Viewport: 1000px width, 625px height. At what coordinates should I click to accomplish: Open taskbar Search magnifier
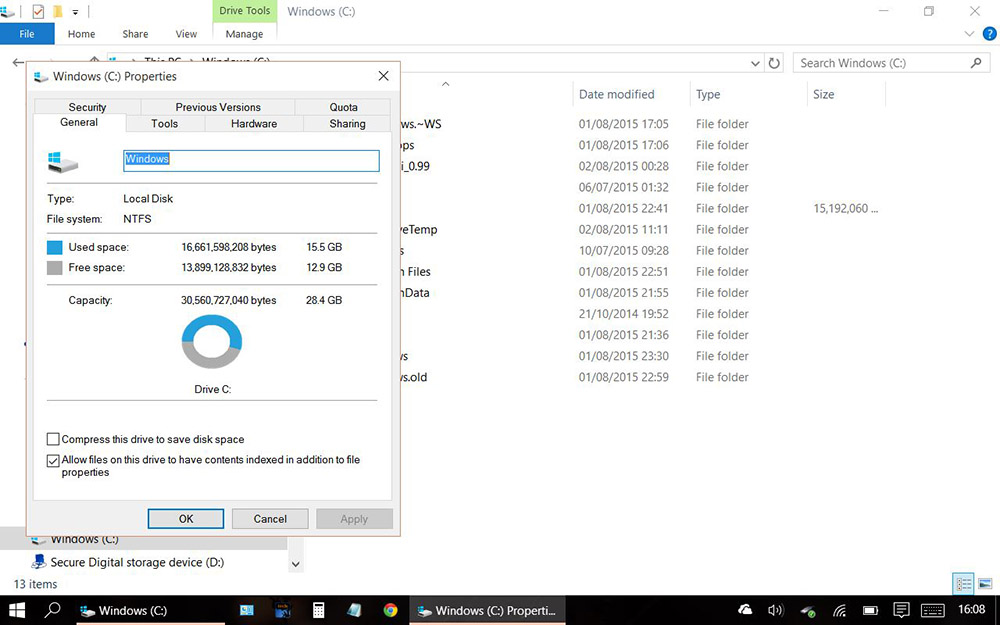coord(52,610)
